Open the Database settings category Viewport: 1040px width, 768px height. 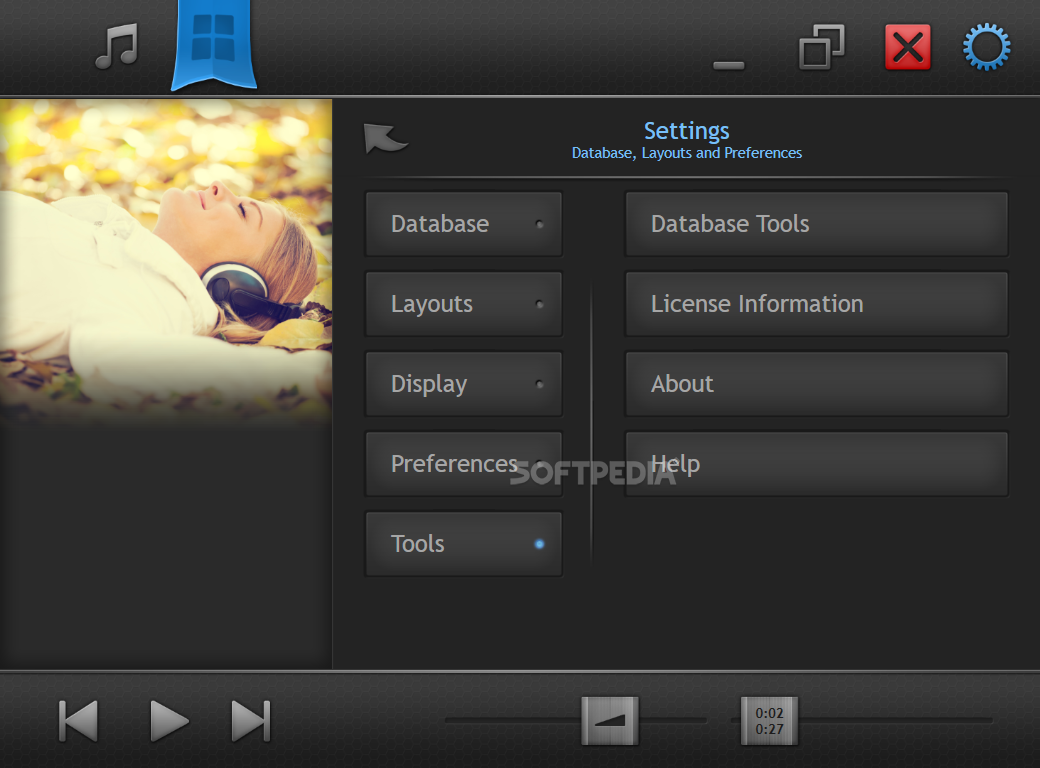pos(464,224)
